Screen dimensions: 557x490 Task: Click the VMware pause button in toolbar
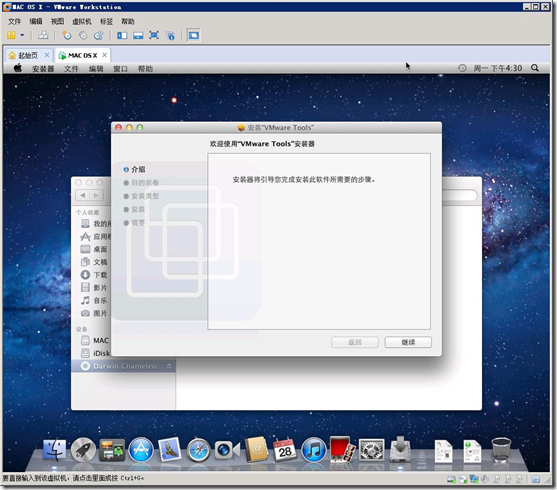(x=11, y=35)
